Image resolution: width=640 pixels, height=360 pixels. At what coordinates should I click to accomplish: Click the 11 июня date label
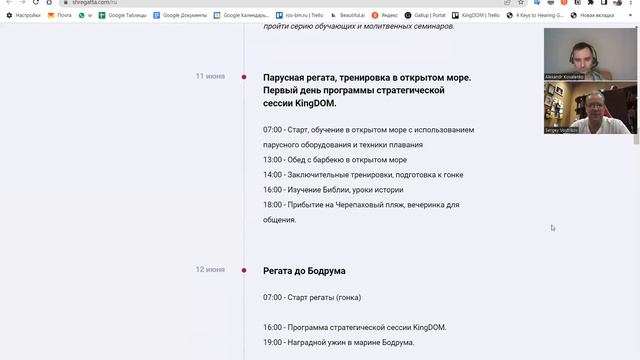(210, 76)
